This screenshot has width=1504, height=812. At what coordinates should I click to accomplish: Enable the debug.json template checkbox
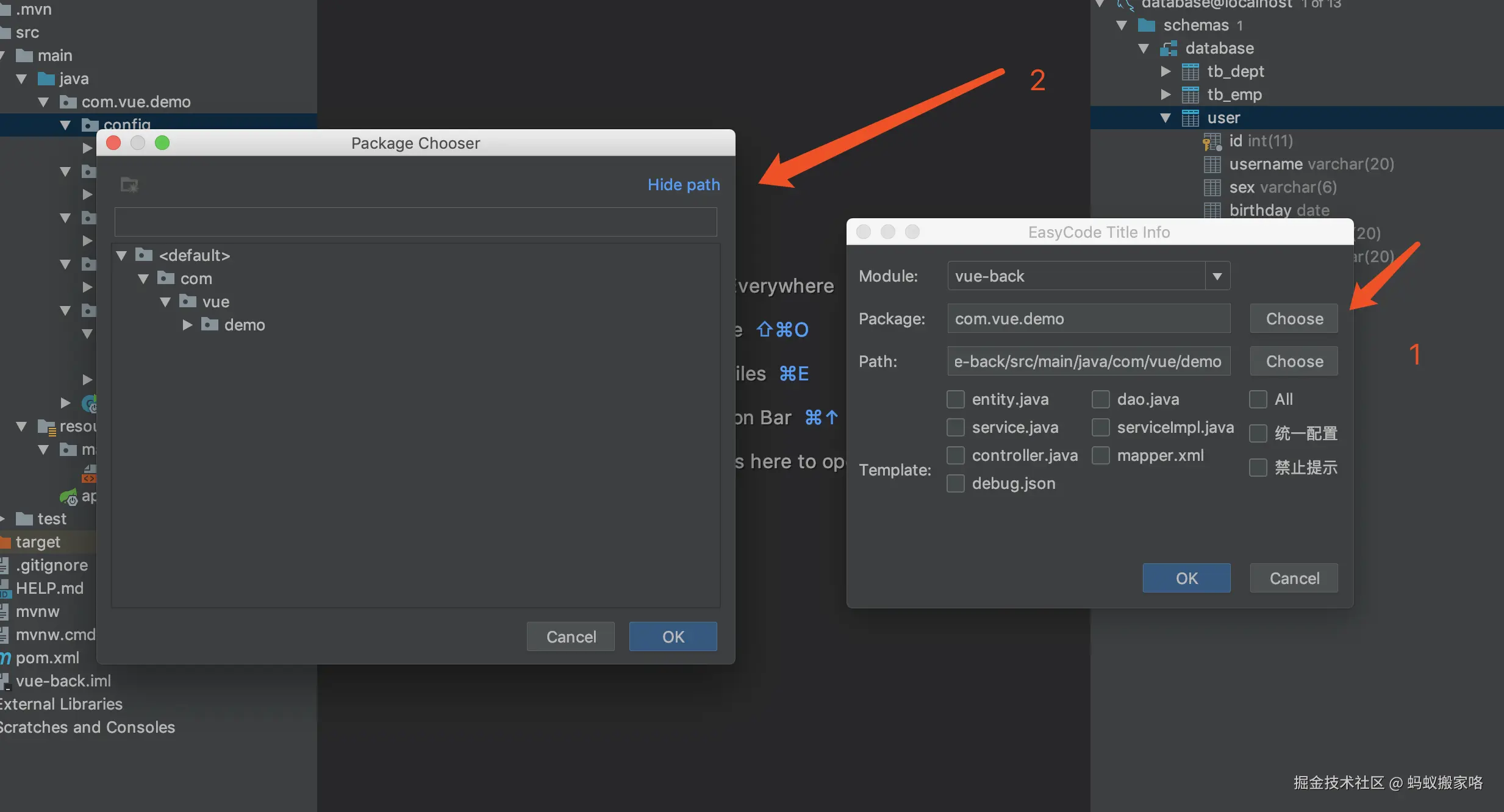[956, 483]
